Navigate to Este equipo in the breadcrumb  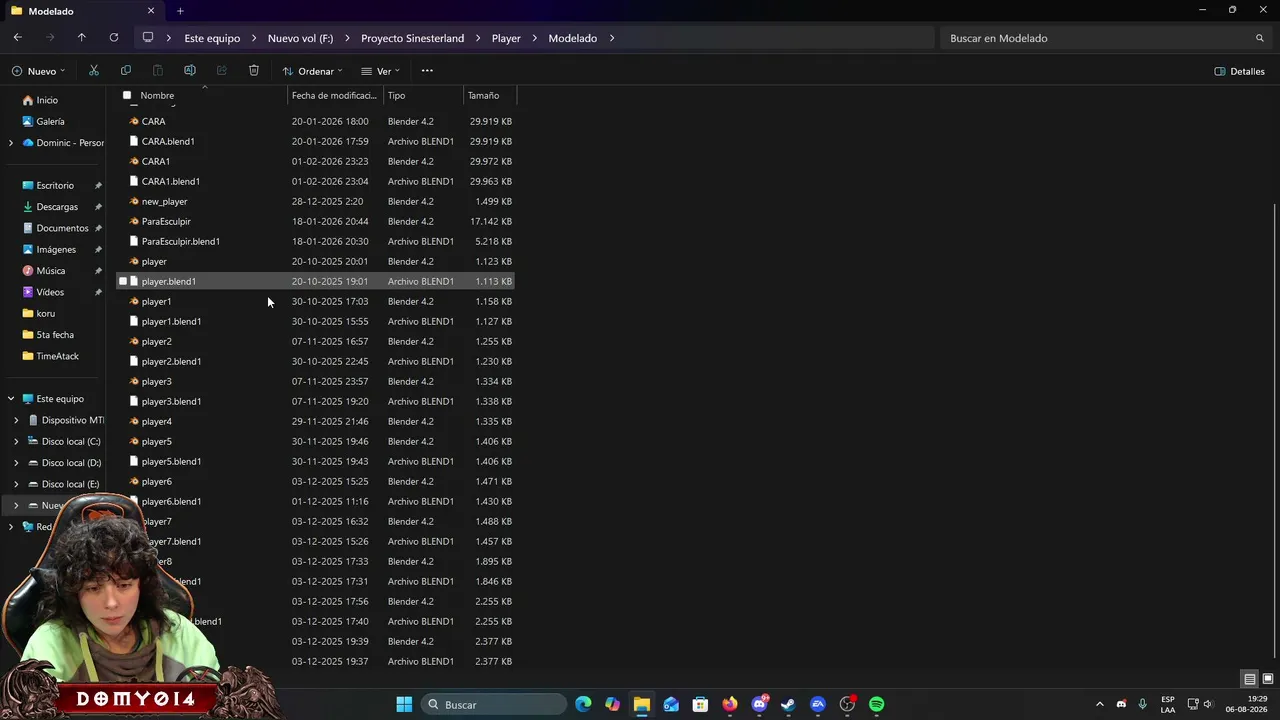[212, 38]
